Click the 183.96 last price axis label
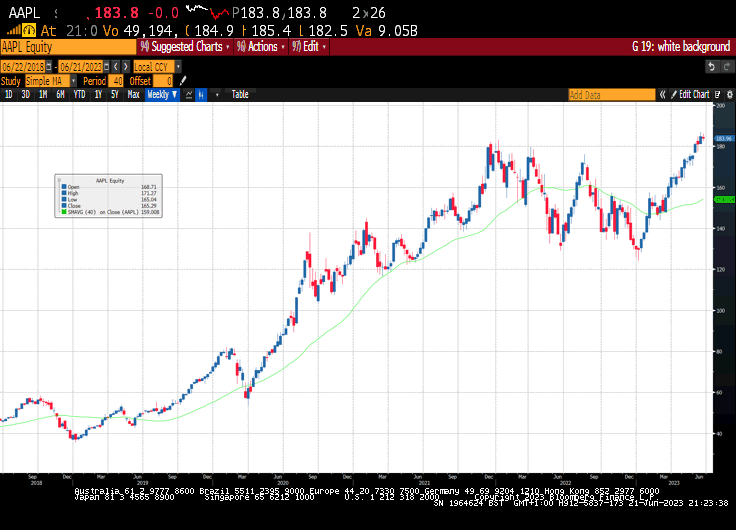The height and width of the screenshot is (530, 736). point(724,138)
